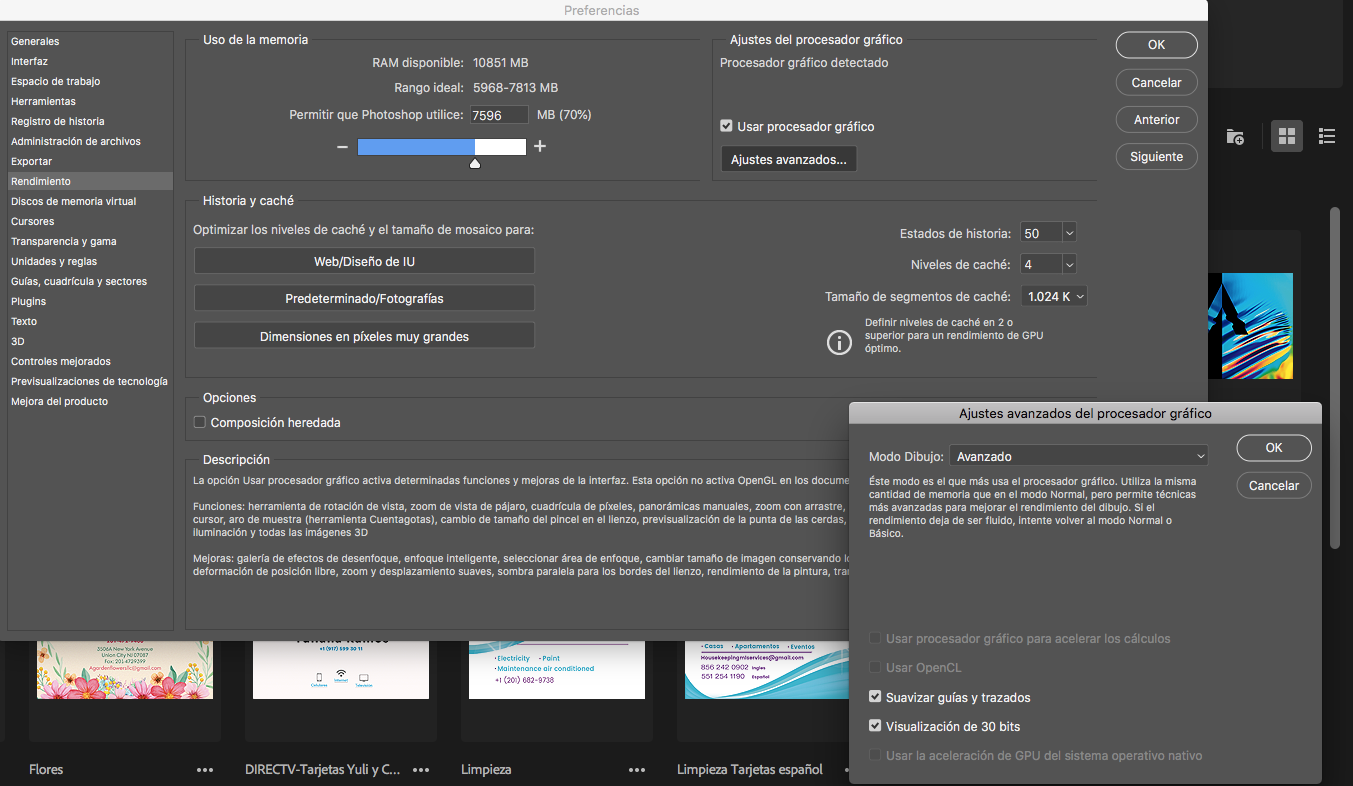Open the Modo Dibujo dropdown
Image resolution: width=1353 pixels, height=786 pixels.
[1079, 454]
